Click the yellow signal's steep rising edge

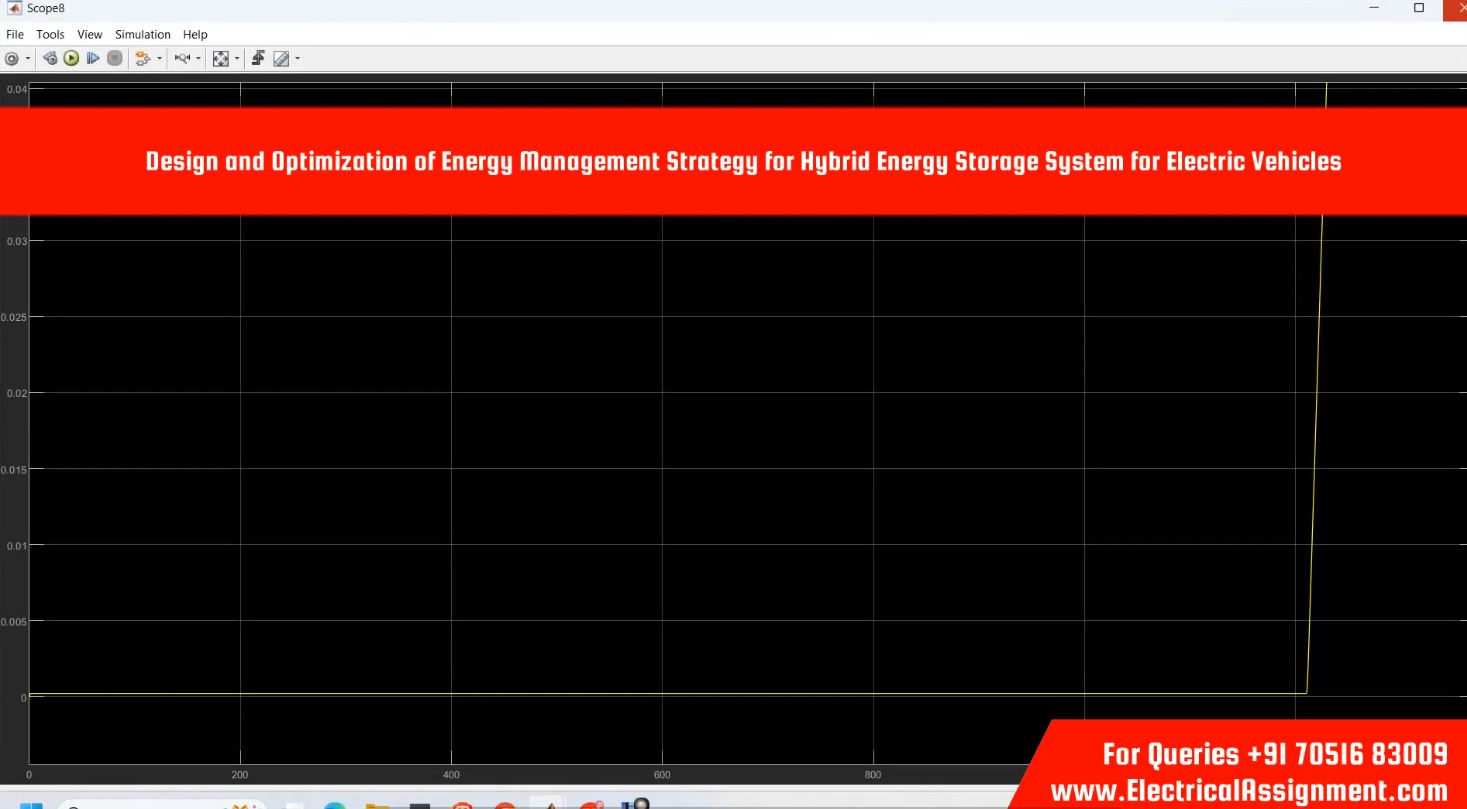pos(1316,400)
